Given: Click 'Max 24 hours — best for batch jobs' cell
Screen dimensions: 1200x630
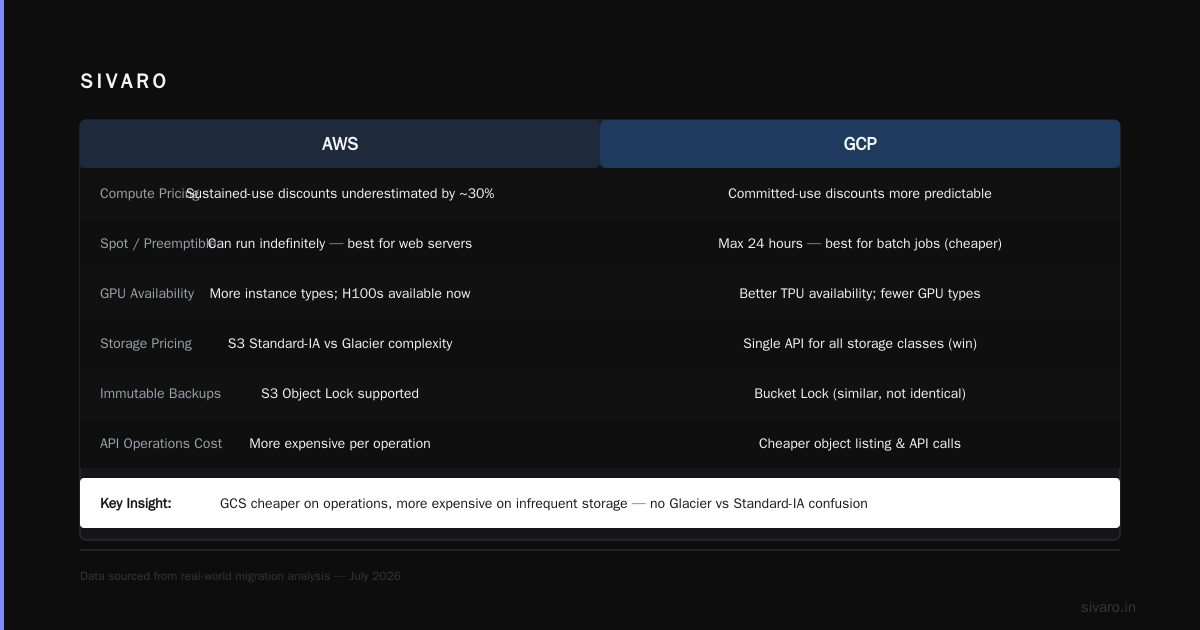Looking at the screenshot, I should click(x=860, y=243).
